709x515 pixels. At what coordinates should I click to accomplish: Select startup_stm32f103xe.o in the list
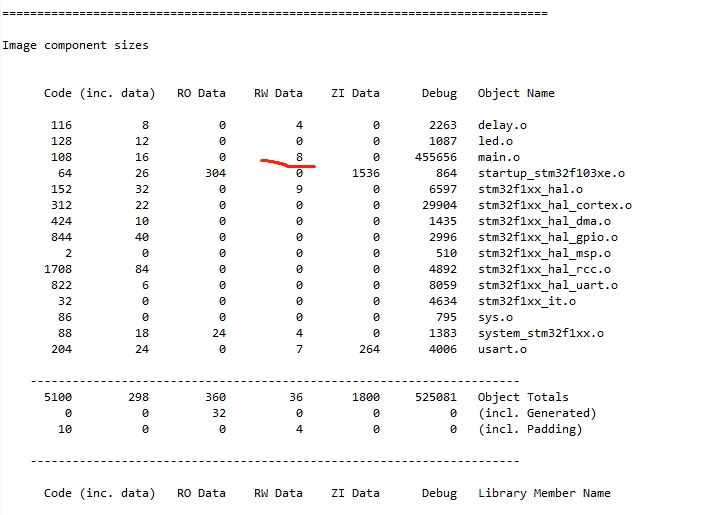click(x=551, y=173)
